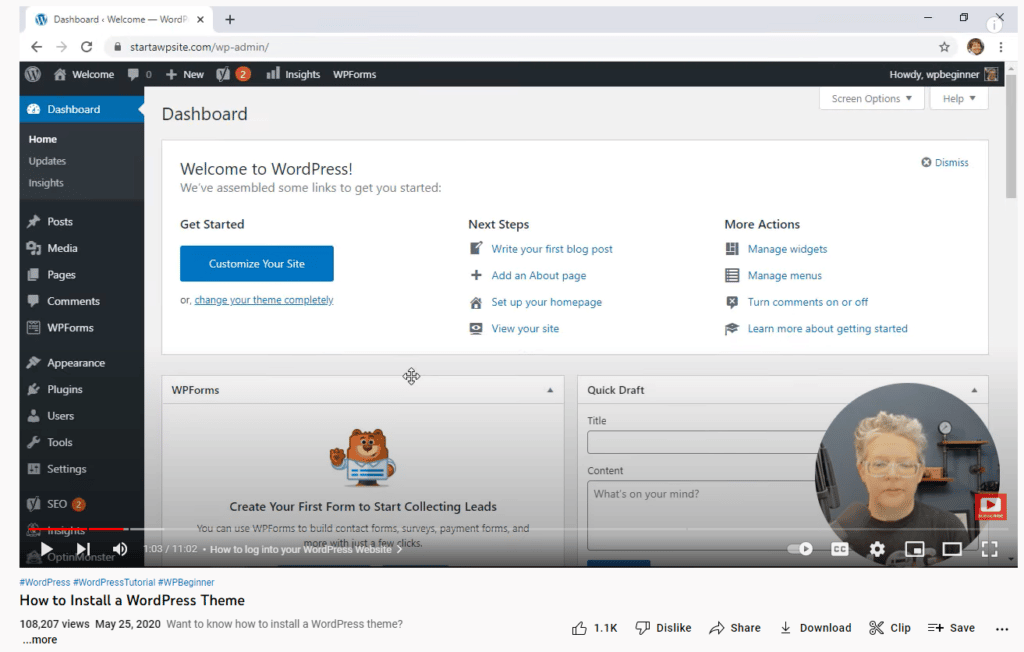The height and width of the screenshot is (652, 1024).
Task: Share the video
Action: [x=735, y=628]
